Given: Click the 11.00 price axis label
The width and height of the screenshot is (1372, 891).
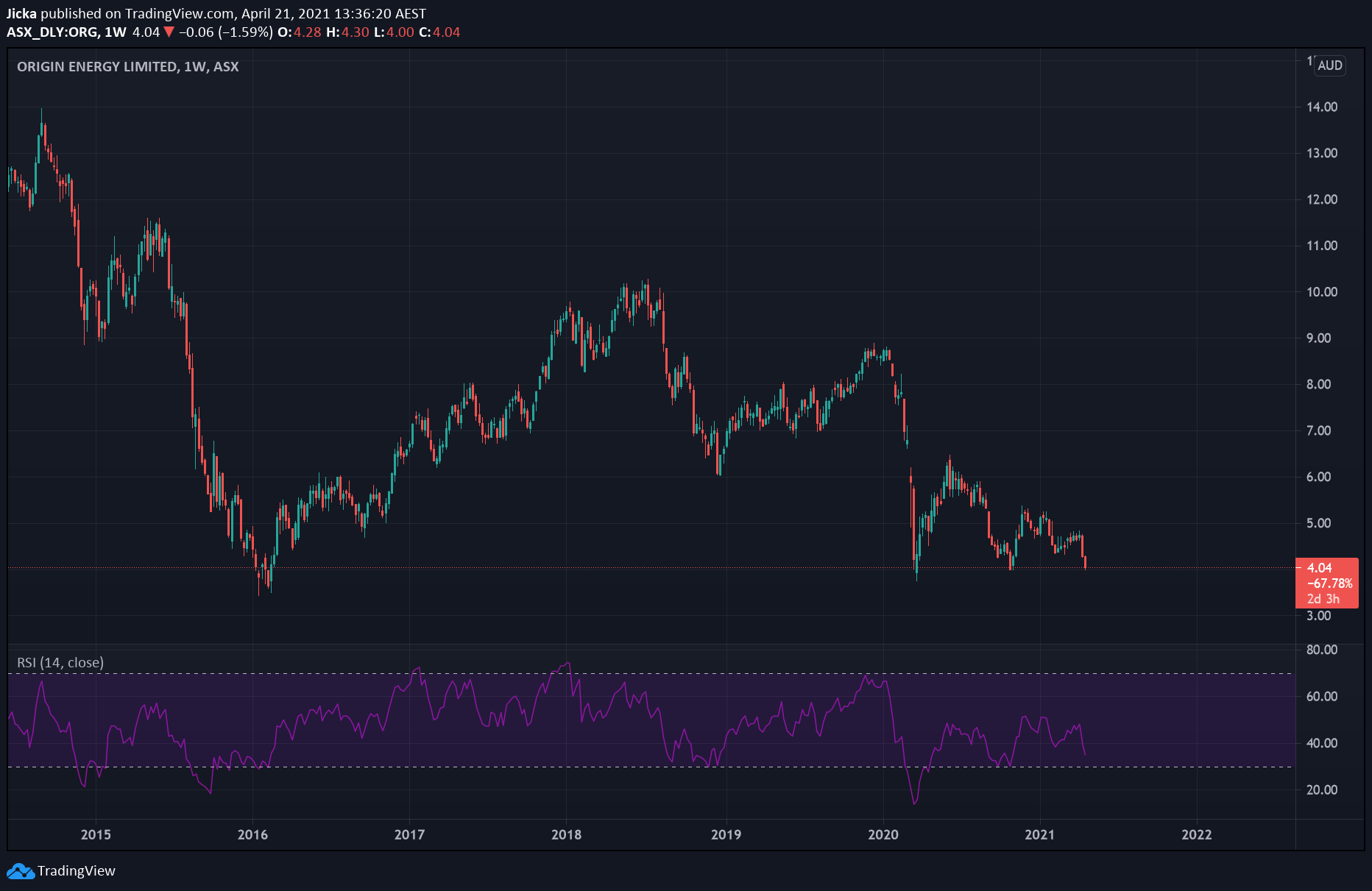Looking at the screenshot, I should (x=1322, y=246).
